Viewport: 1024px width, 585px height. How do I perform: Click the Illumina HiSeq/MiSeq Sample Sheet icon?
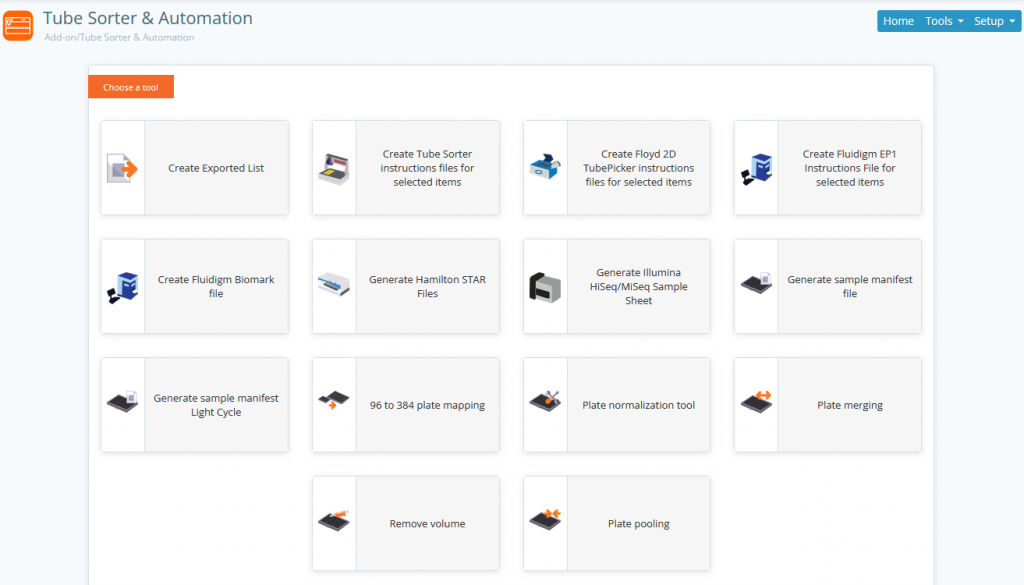[545, 287]
